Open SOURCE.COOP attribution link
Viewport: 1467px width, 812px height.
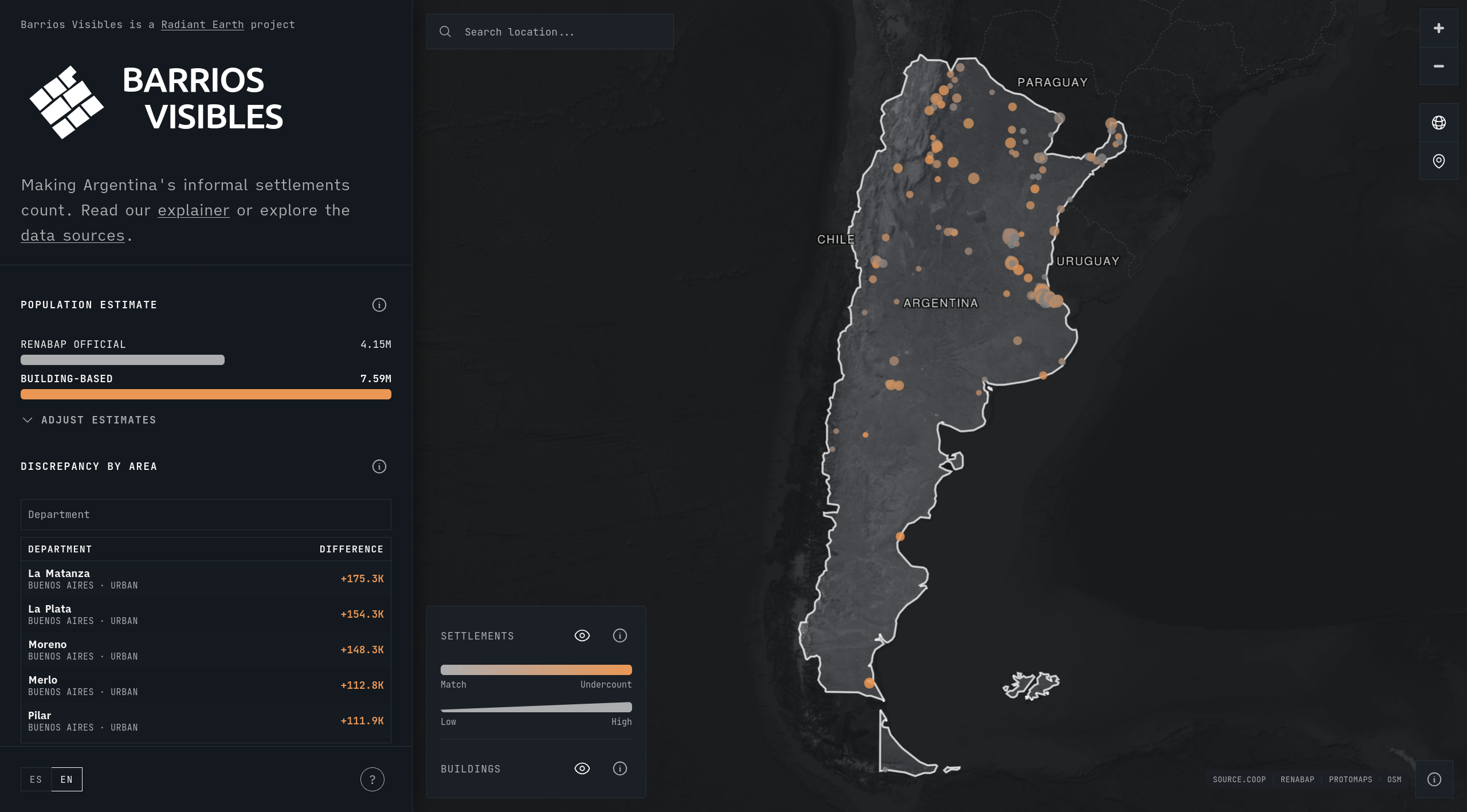[1239, 779]
